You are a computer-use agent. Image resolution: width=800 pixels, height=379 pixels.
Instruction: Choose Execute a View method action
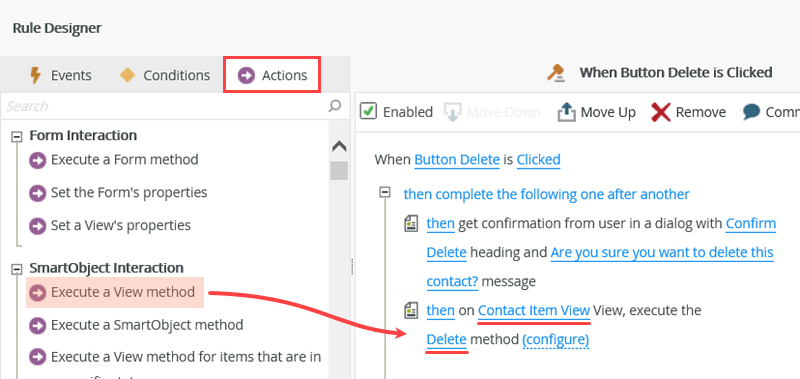[123, 292]
